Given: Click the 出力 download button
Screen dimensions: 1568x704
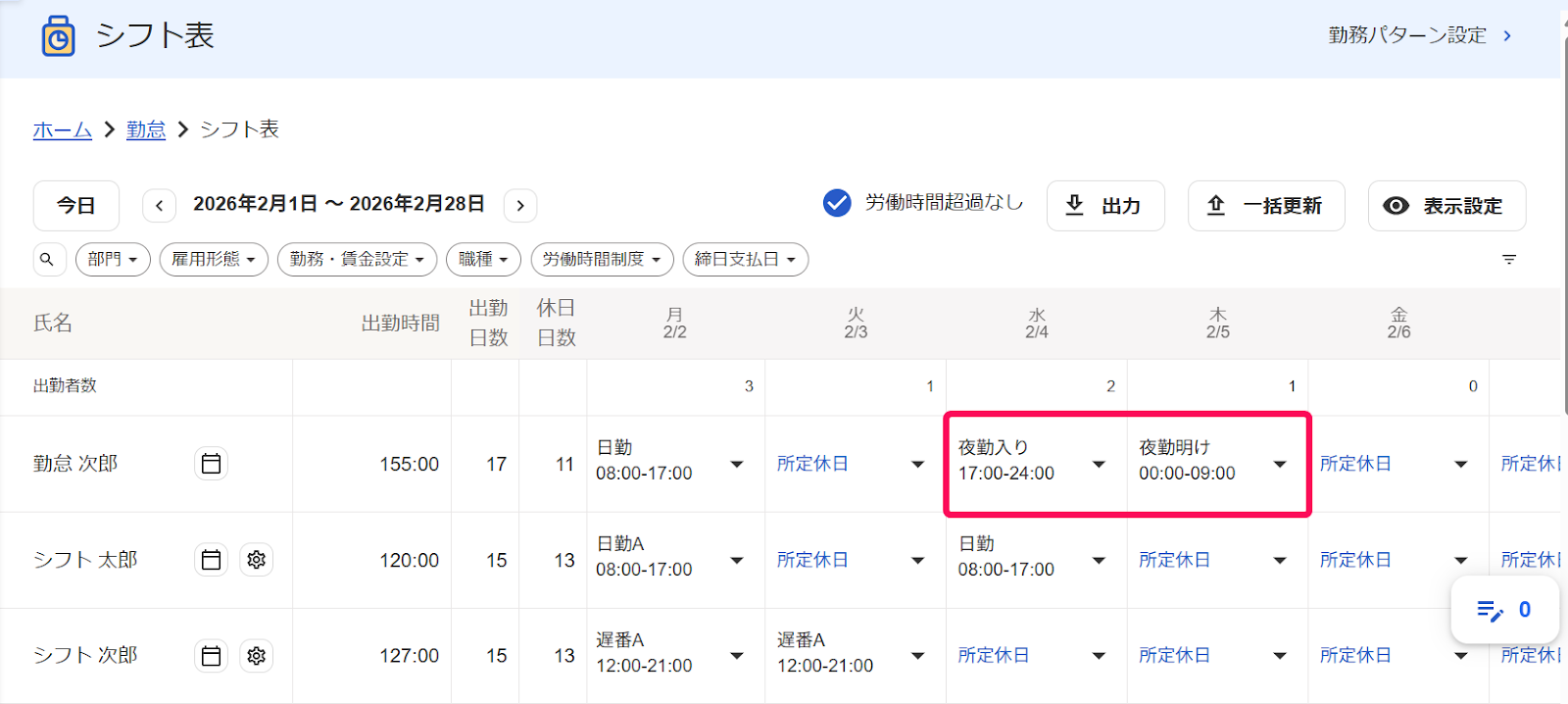Looking at the screenshot, I should (x=1105, y=206).
